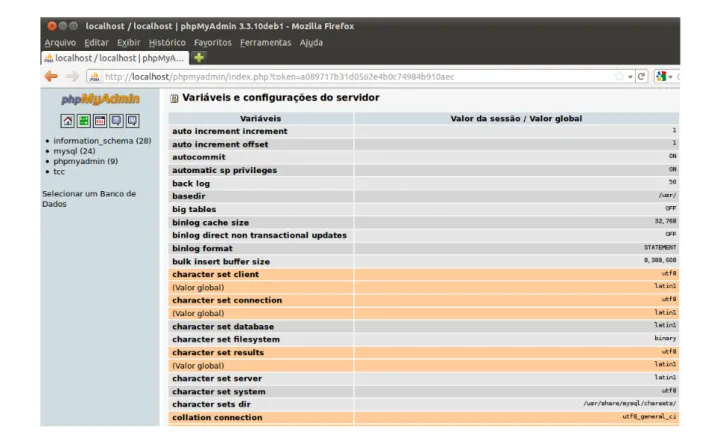This screenshot has width=721, height=442.
Task: Open the phpmyadmin (9) database
Action: pyautogui.click(x=86, y=161)
